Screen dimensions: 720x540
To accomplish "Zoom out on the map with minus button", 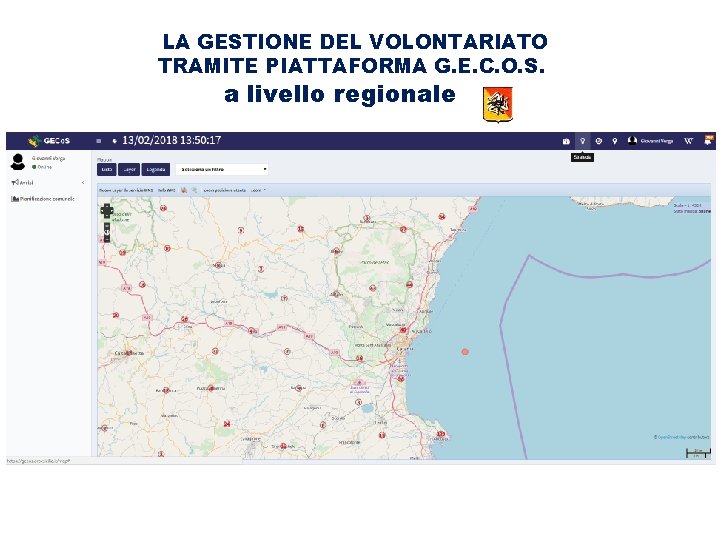I will (x=107, y=239).
